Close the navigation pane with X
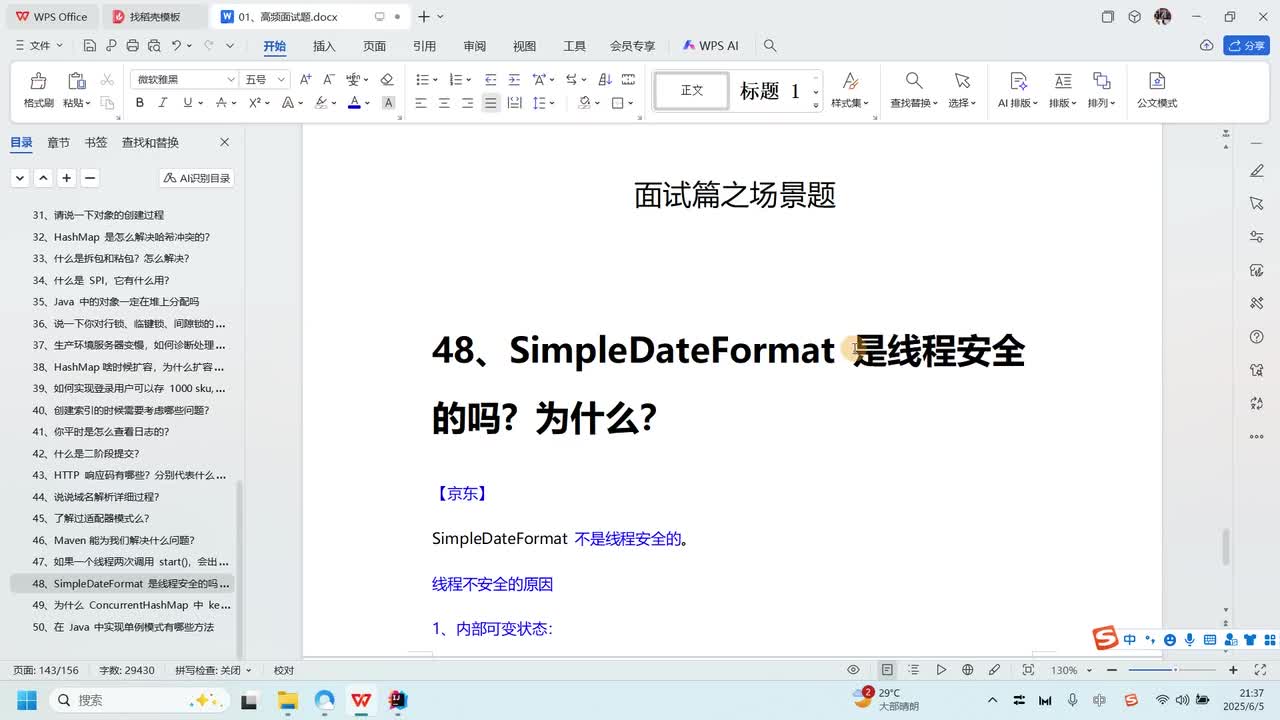Image resolution: width=1280 pixels, height=720 pixels. point(224,143)
